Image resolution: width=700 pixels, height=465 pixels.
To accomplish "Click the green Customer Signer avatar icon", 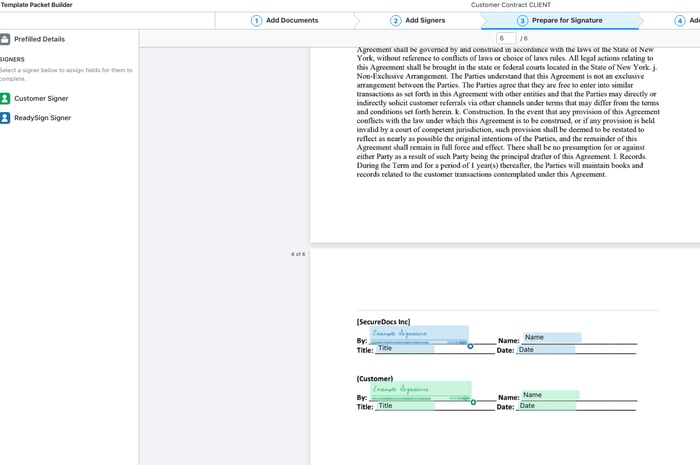I will click(x=5, y=98).
